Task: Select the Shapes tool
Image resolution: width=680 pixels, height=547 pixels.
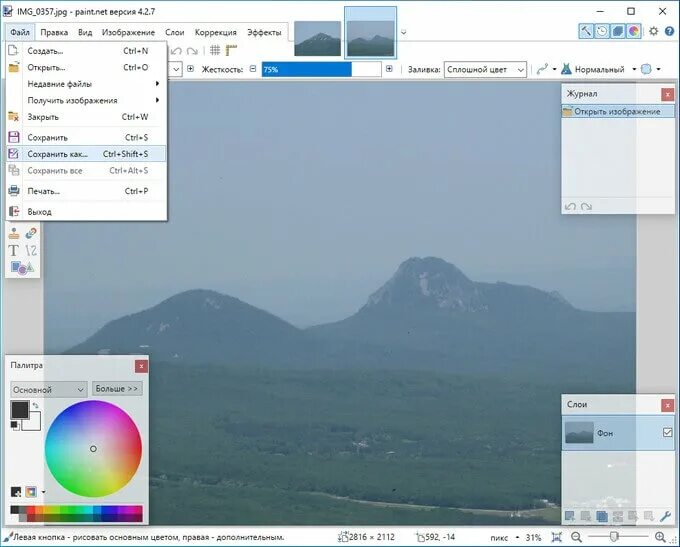Action: point(22,268)
